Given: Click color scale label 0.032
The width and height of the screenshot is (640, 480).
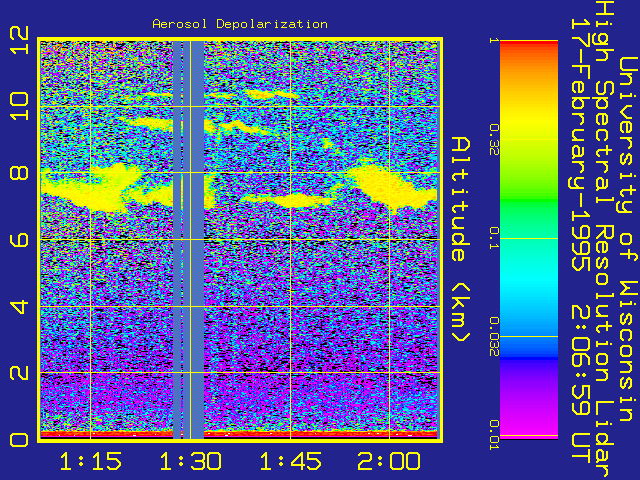Looking at the screenshot, I should pos(494,336).
